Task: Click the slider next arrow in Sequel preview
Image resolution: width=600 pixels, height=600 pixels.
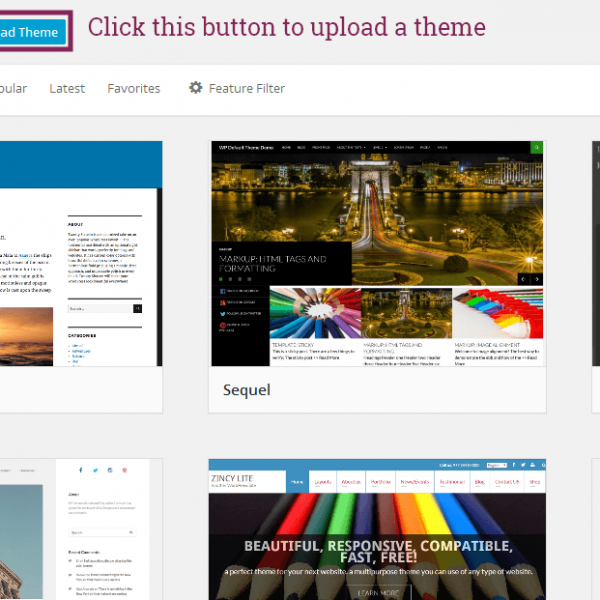Action: click(537, 279)
